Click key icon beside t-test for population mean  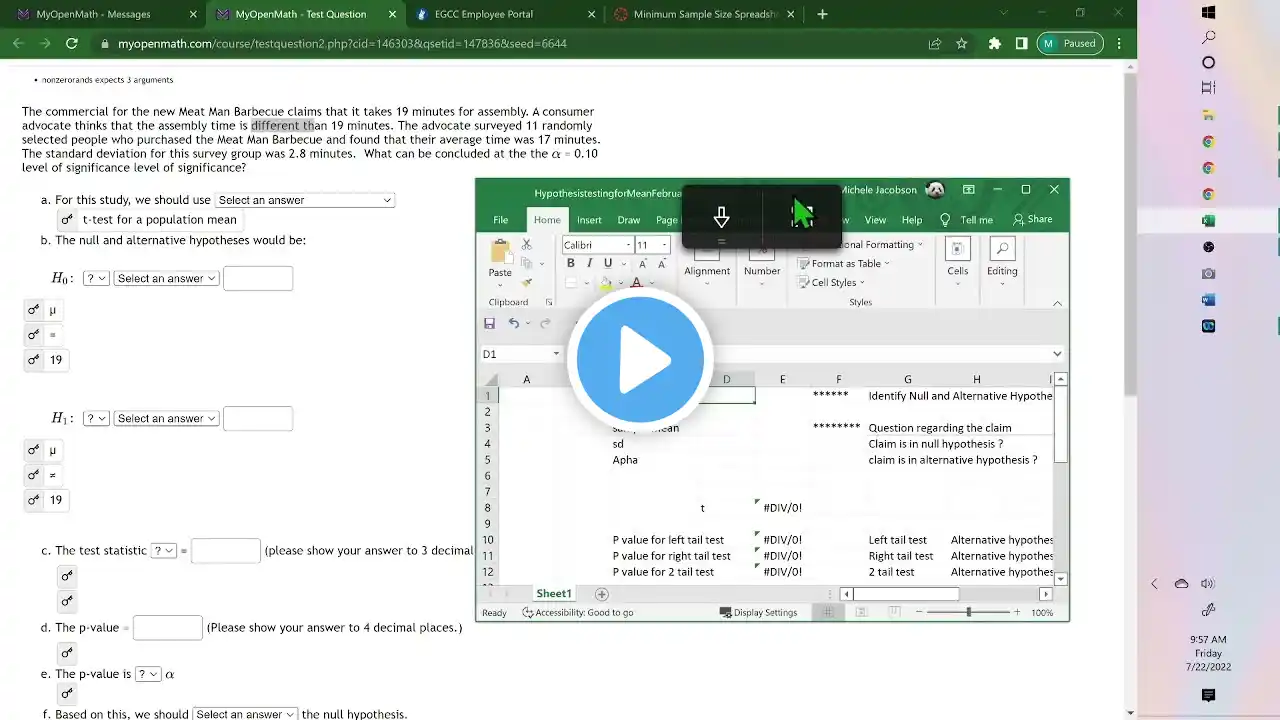point(67,220)
